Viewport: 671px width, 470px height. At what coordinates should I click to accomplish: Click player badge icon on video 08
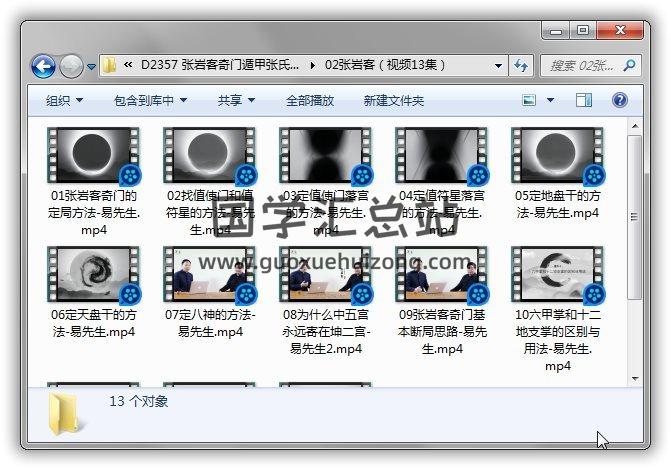362,294
